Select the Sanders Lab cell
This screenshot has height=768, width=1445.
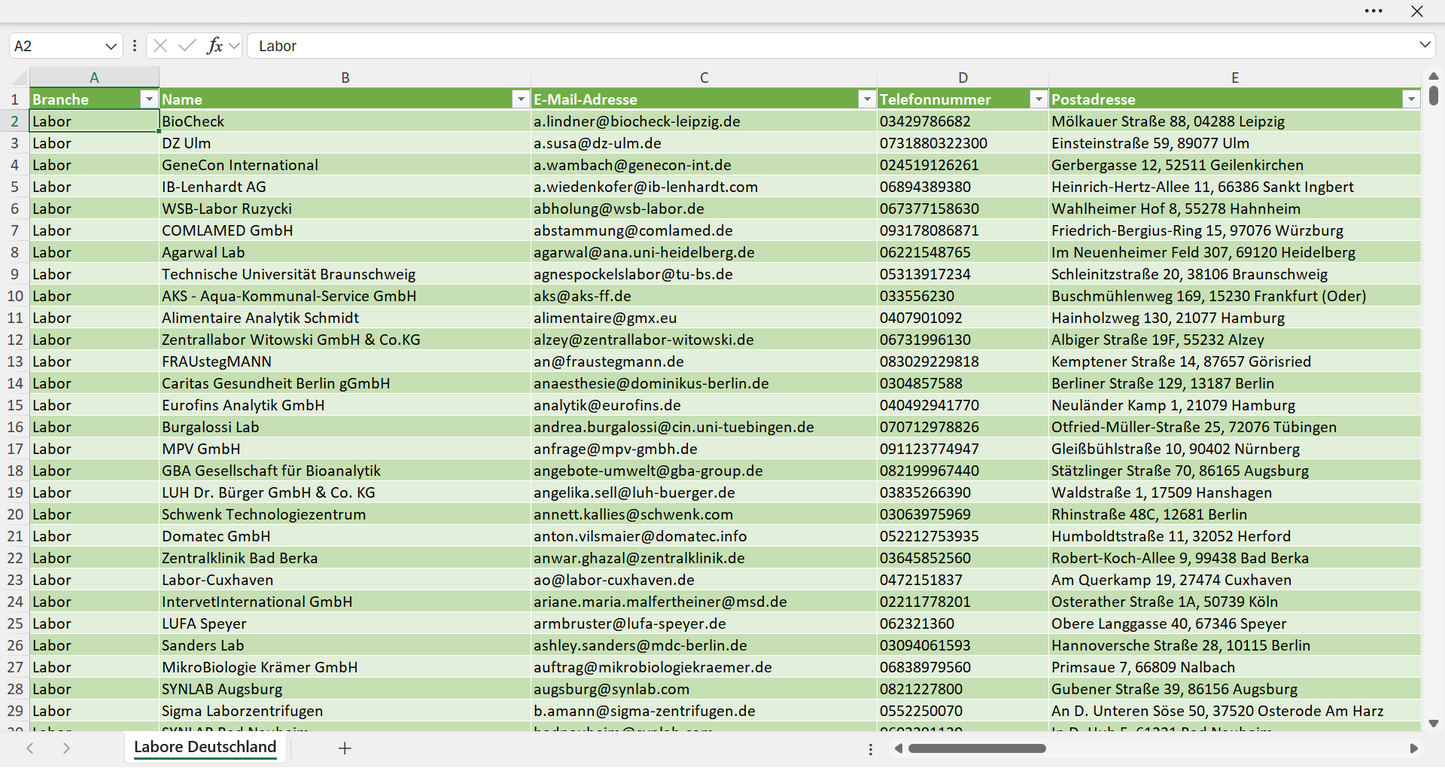click(345, 646)
